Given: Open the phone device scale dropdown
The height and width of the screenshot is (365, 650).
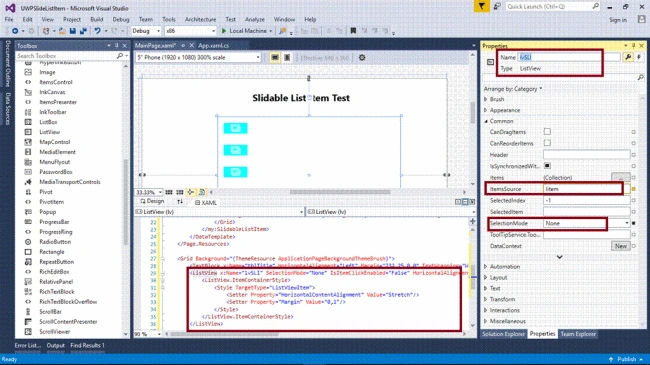Looking at the screenshot, I should click(198, 58).
